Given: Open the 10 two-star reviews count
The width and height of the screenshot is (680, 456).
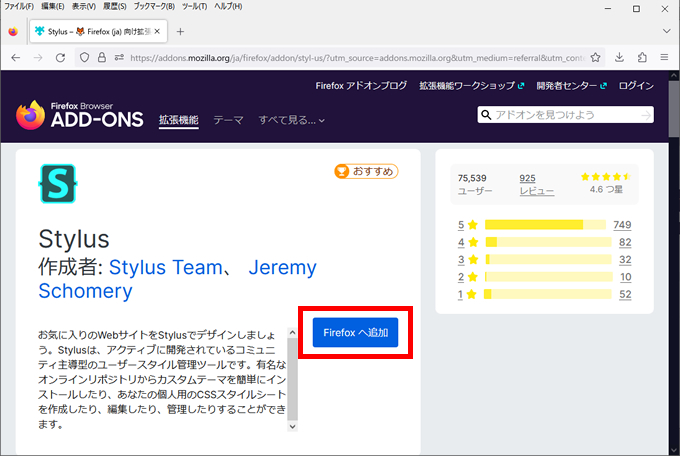Looking at the screenshot, I should (625, 277).
